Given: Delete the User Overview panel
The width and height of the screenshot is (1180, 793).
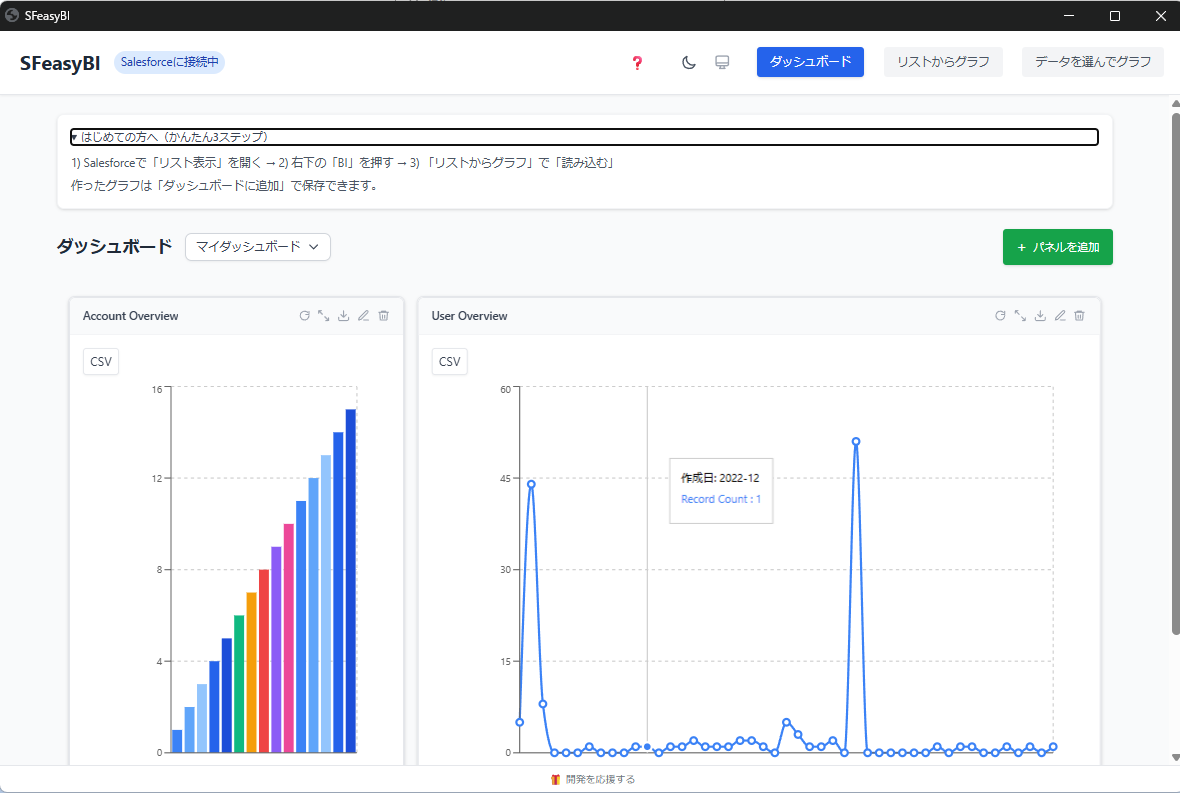Looking at the screenshot, I should point(1079,315).
